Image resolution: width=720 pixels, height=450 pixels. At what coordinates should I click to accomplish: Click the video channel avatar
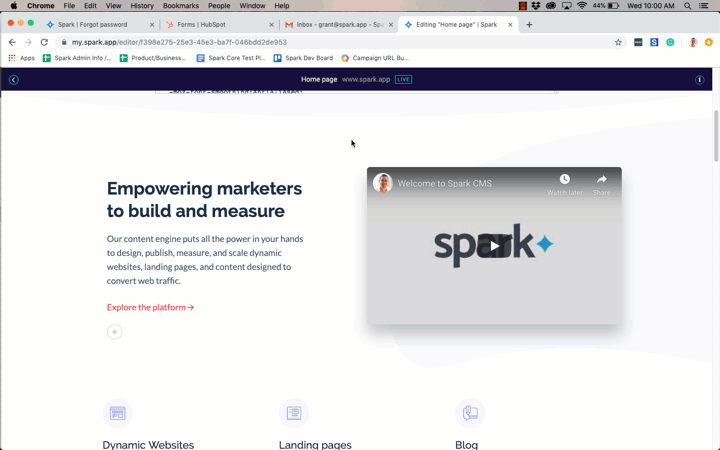[382, 183]
